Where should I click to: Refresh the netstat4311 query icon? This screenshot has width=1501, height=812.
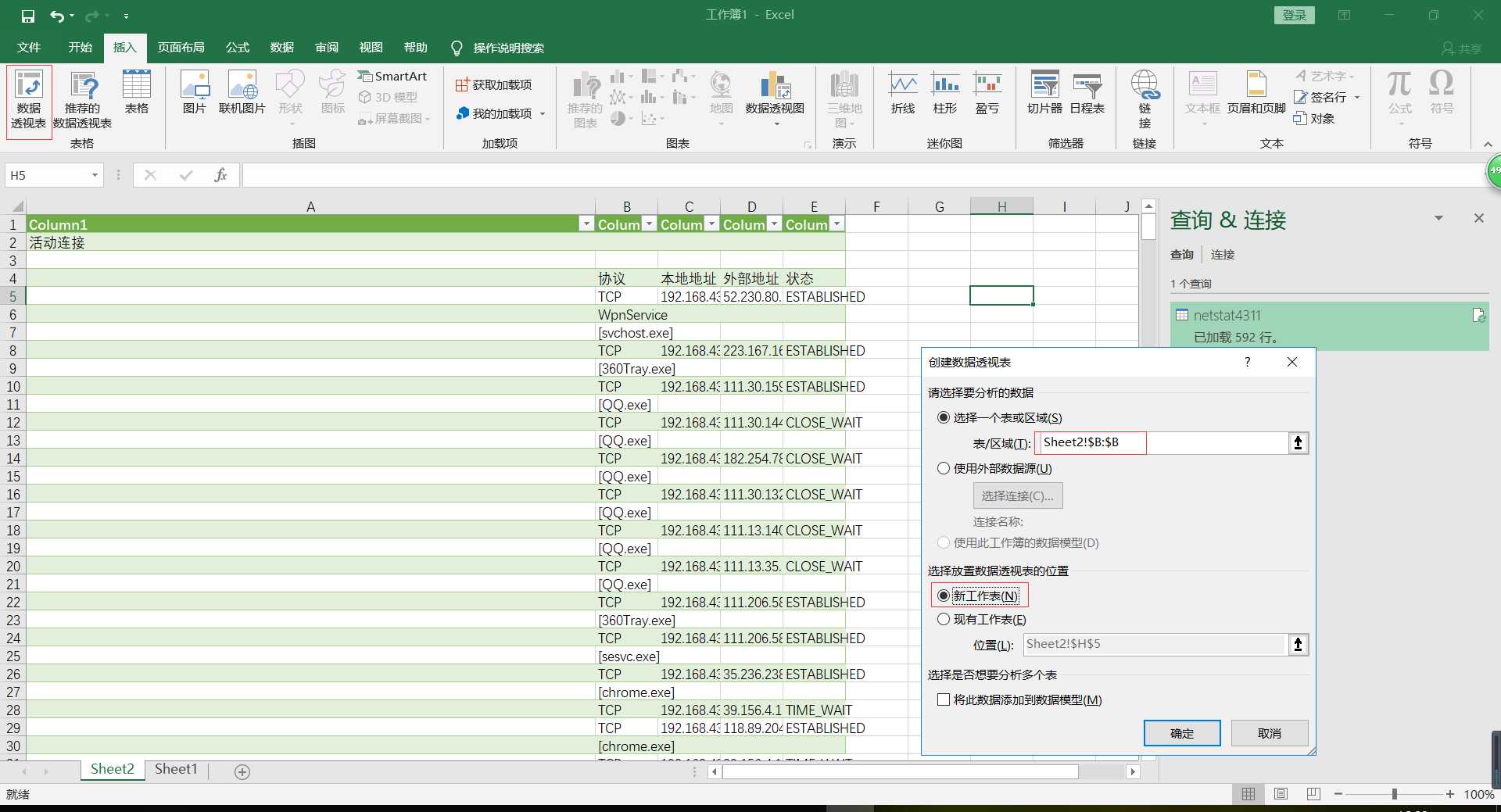[x=1478, y=316]
